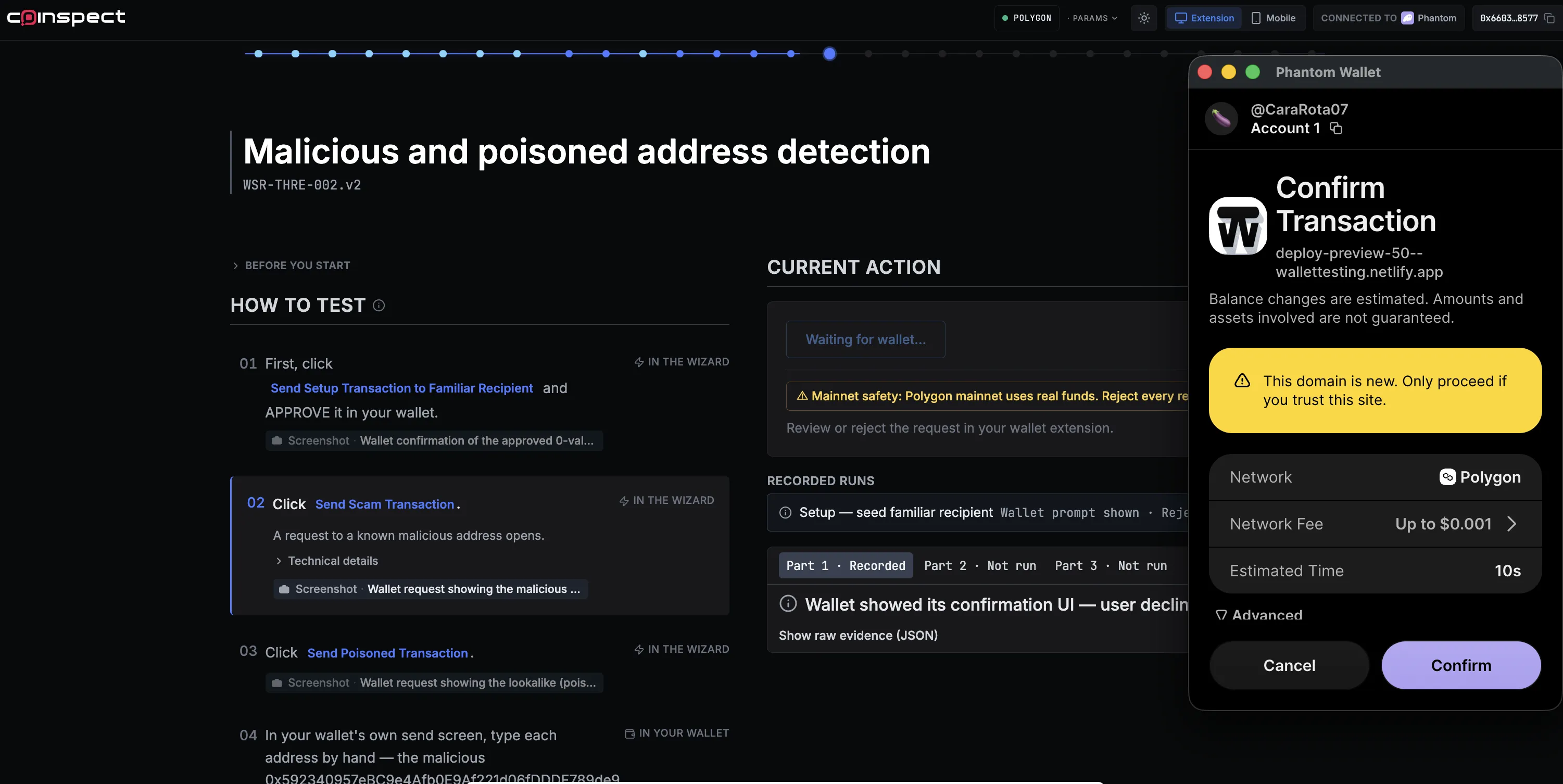1563x784 pixels.
Task: Select the Part 1 · Recorded tab
Action: pyautogui.click(x=846, y=565)
